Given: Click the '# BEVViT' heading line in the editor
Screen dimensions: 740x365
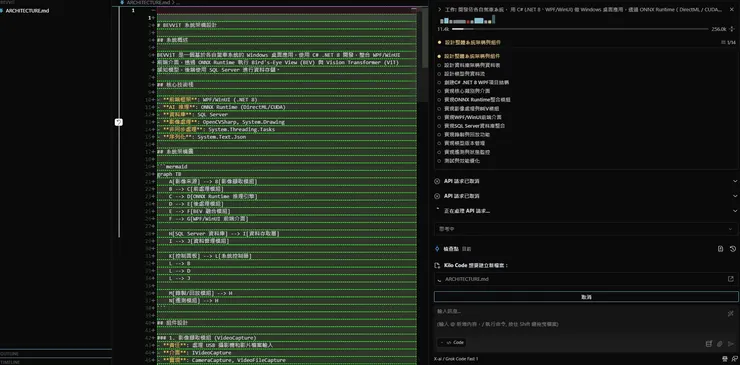Looking at the screenshot, I should click(x=187, y=25).
